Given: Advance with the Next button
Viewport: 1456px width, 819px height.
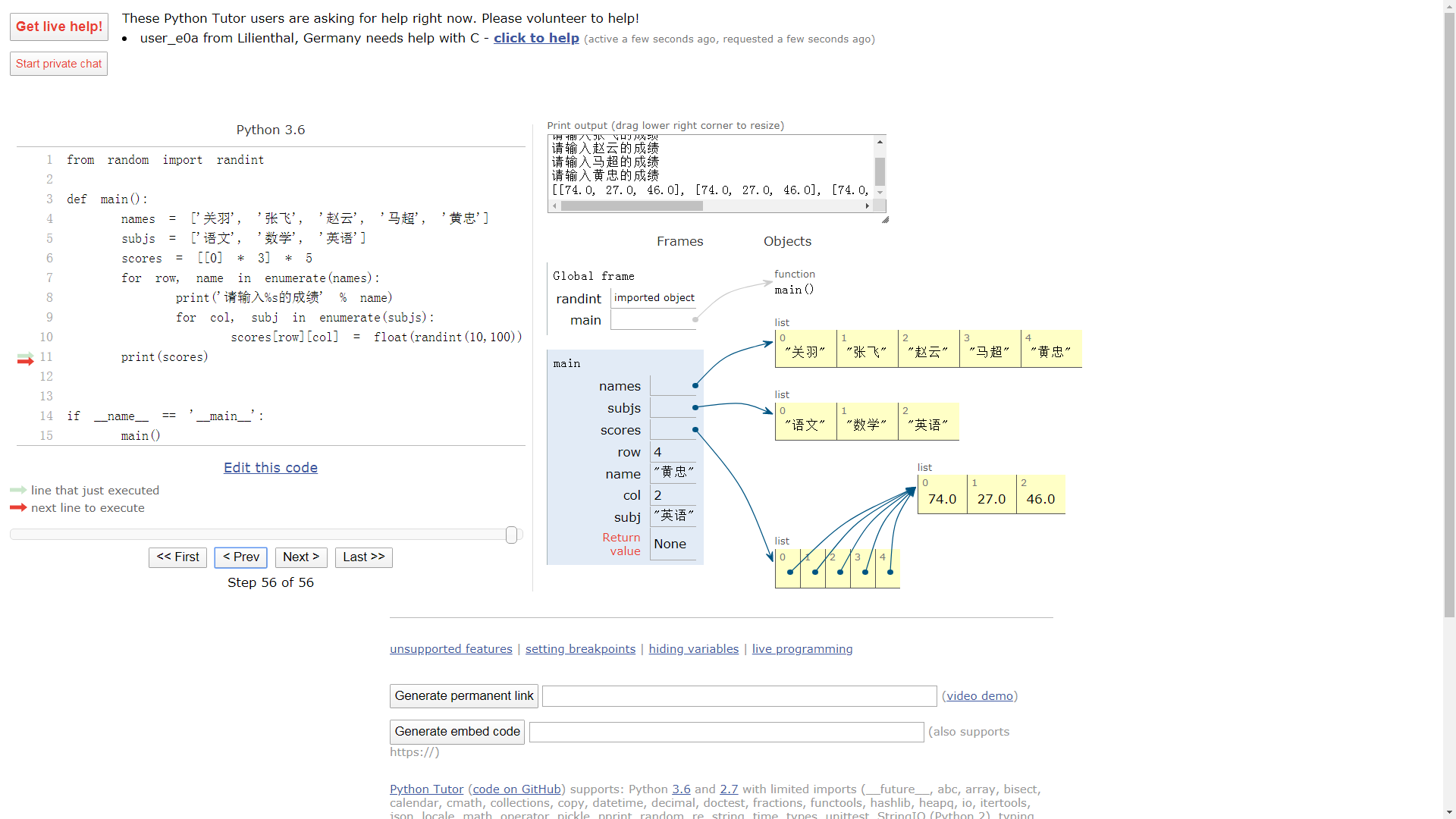Looking at the screenshot, I should click(x=301, y=557).
